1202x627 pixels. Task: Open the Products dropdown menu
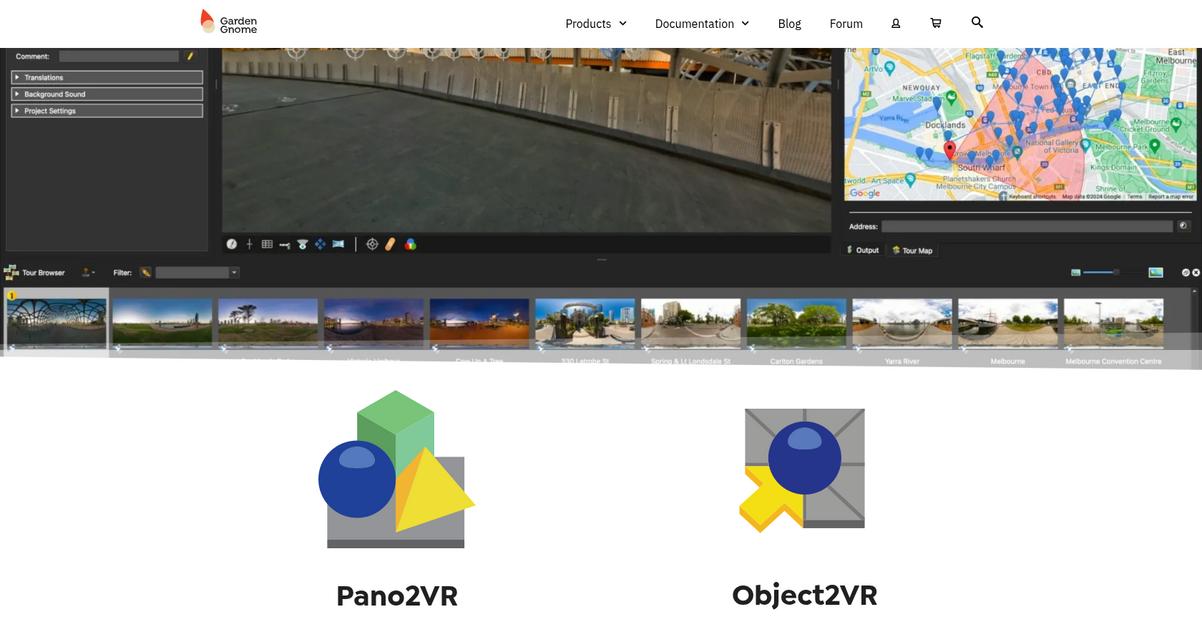(x=596, y=23)
